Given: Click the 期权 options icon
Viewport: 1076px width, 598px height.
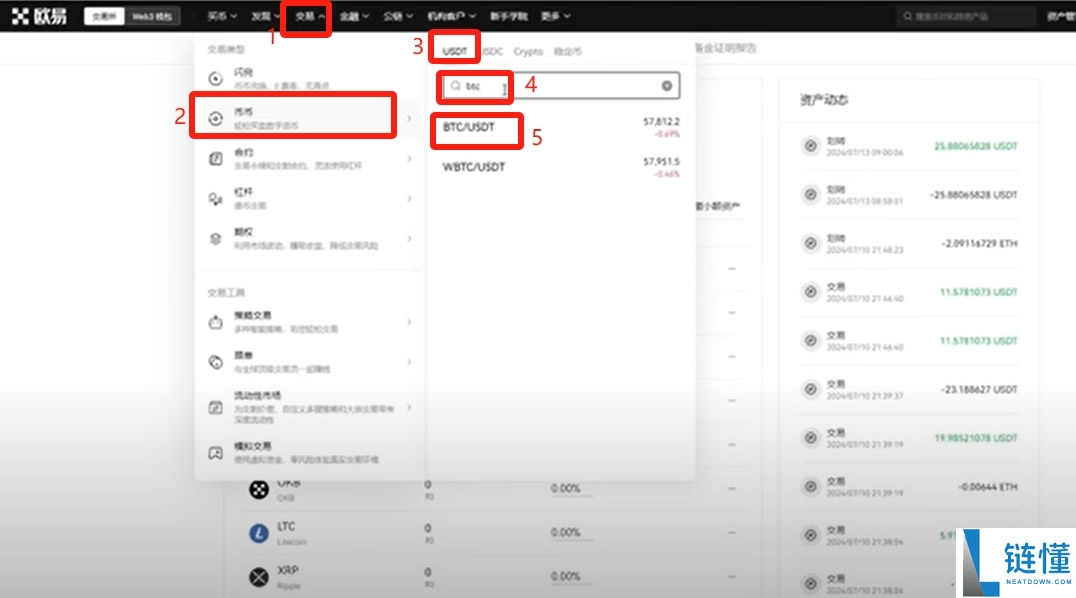Looking at the screenshot, I should click(215, 238).
